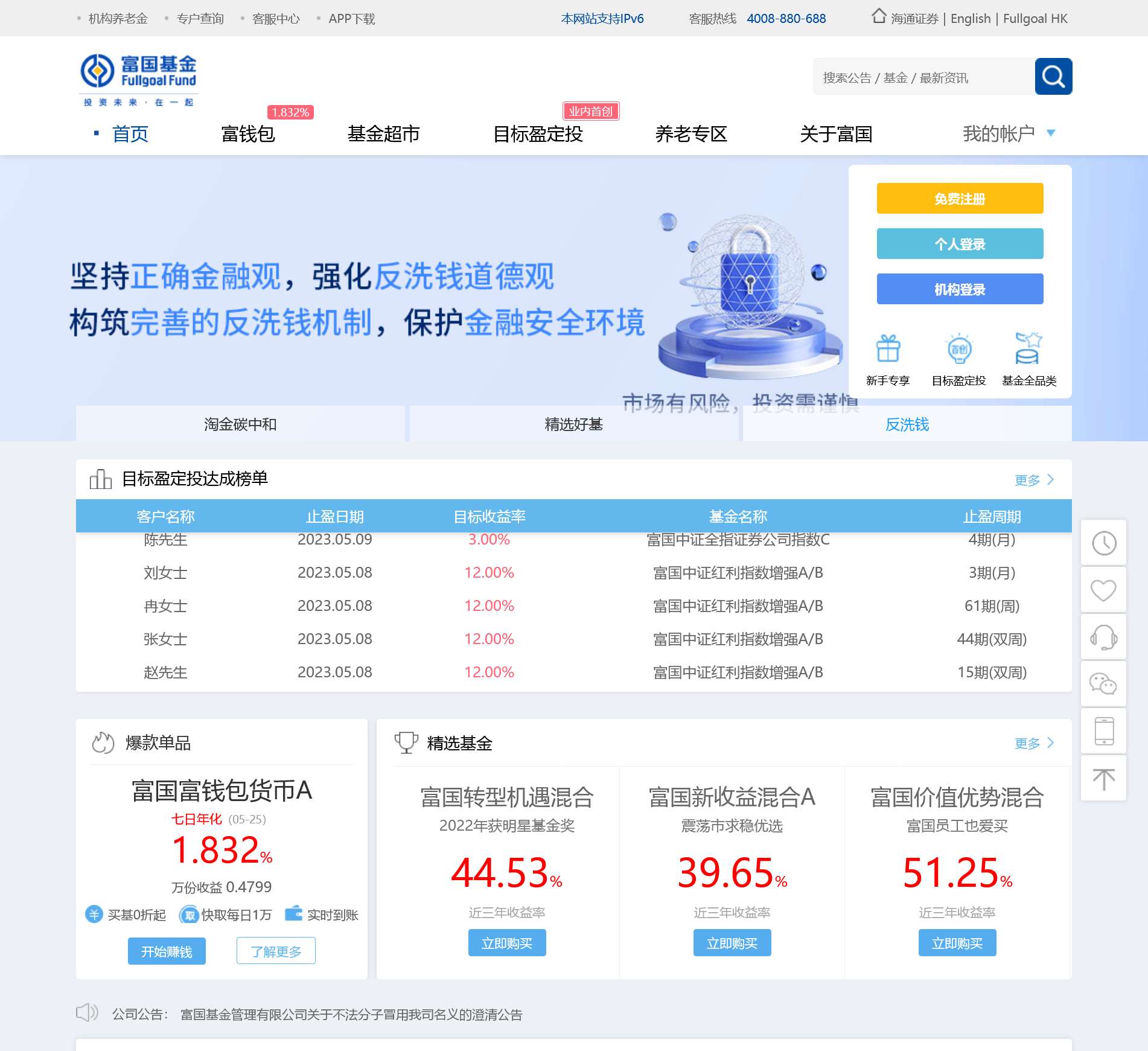
Task: Click the mobile phone sidebar icon
Action: [x=1103, y=731]
